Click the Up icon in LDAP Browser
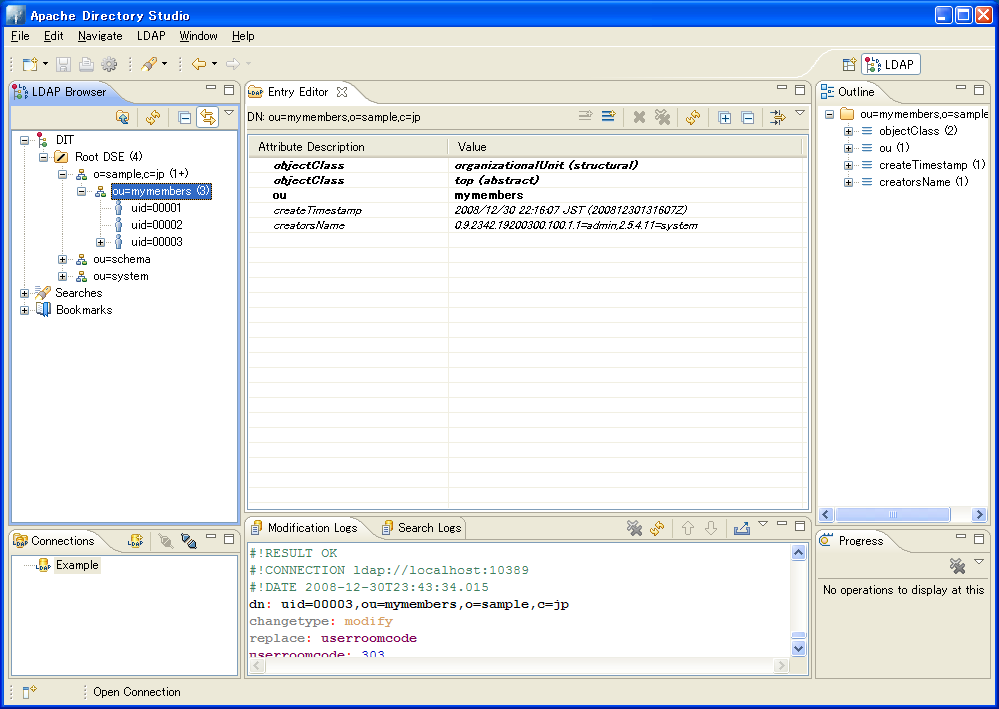Image resolution: width=999 pixels, height=709 pixels. coord(122,117)
